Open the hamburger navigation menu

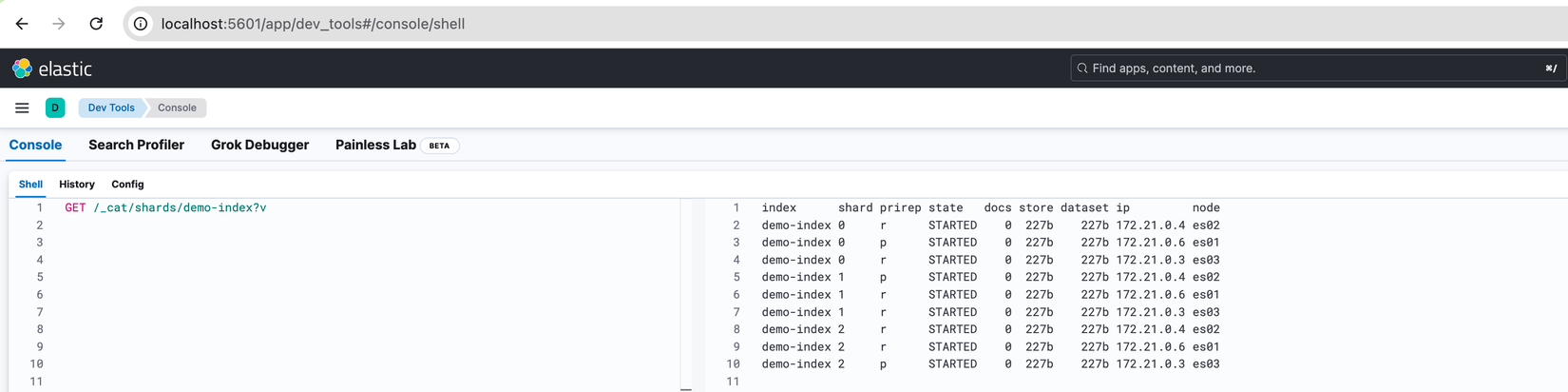22,108
